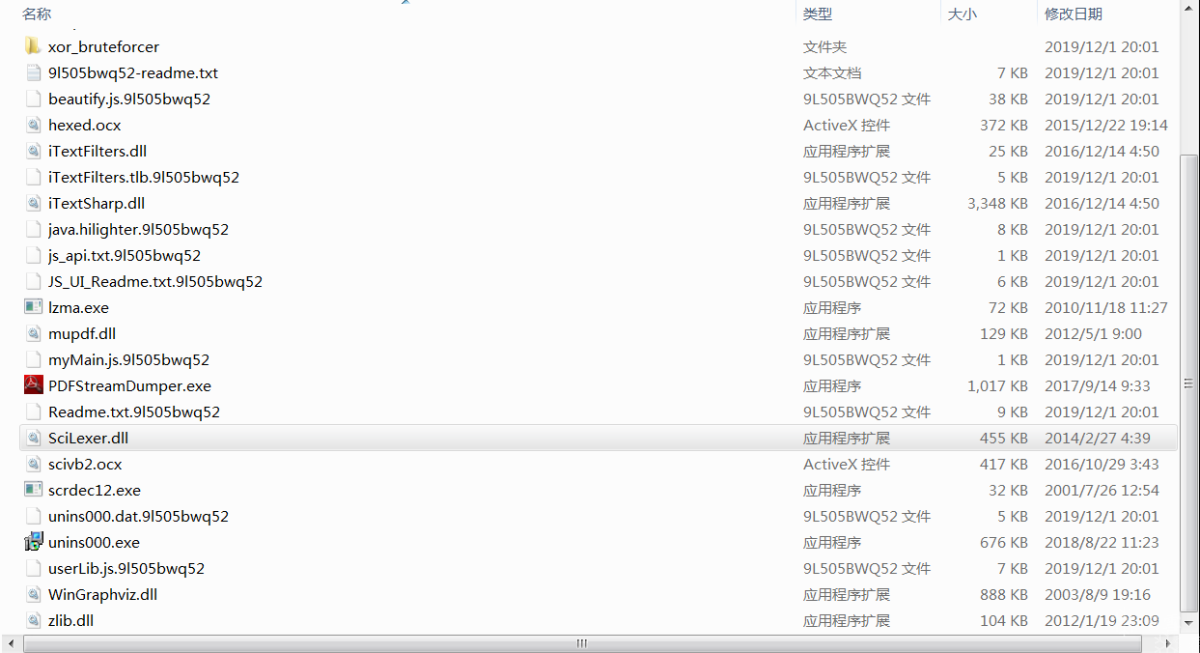The image size is (1200, 653).
Task: Click the horizontal scrollbar thumb
Action: [580, 644]
